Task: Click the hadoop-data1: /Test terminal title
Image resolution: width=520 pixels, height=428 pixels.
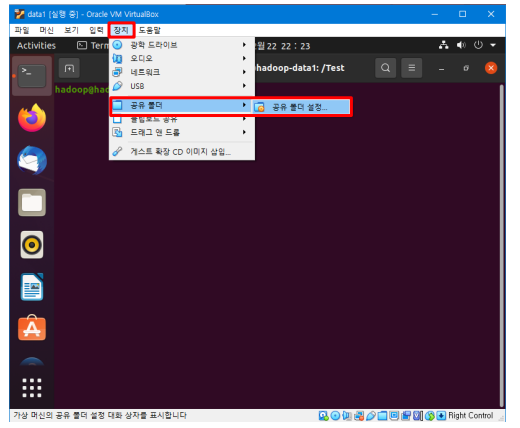Action: coord(300,68)
